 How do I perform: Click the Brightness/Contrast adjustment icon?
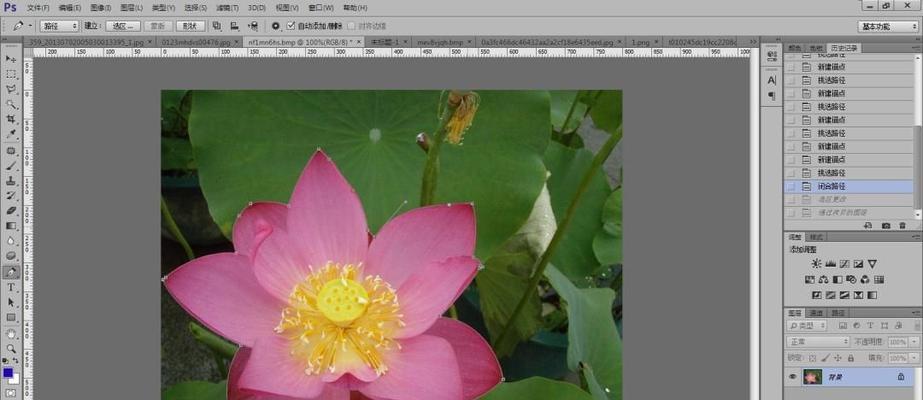pyautogui.click(x=816, y=263)
